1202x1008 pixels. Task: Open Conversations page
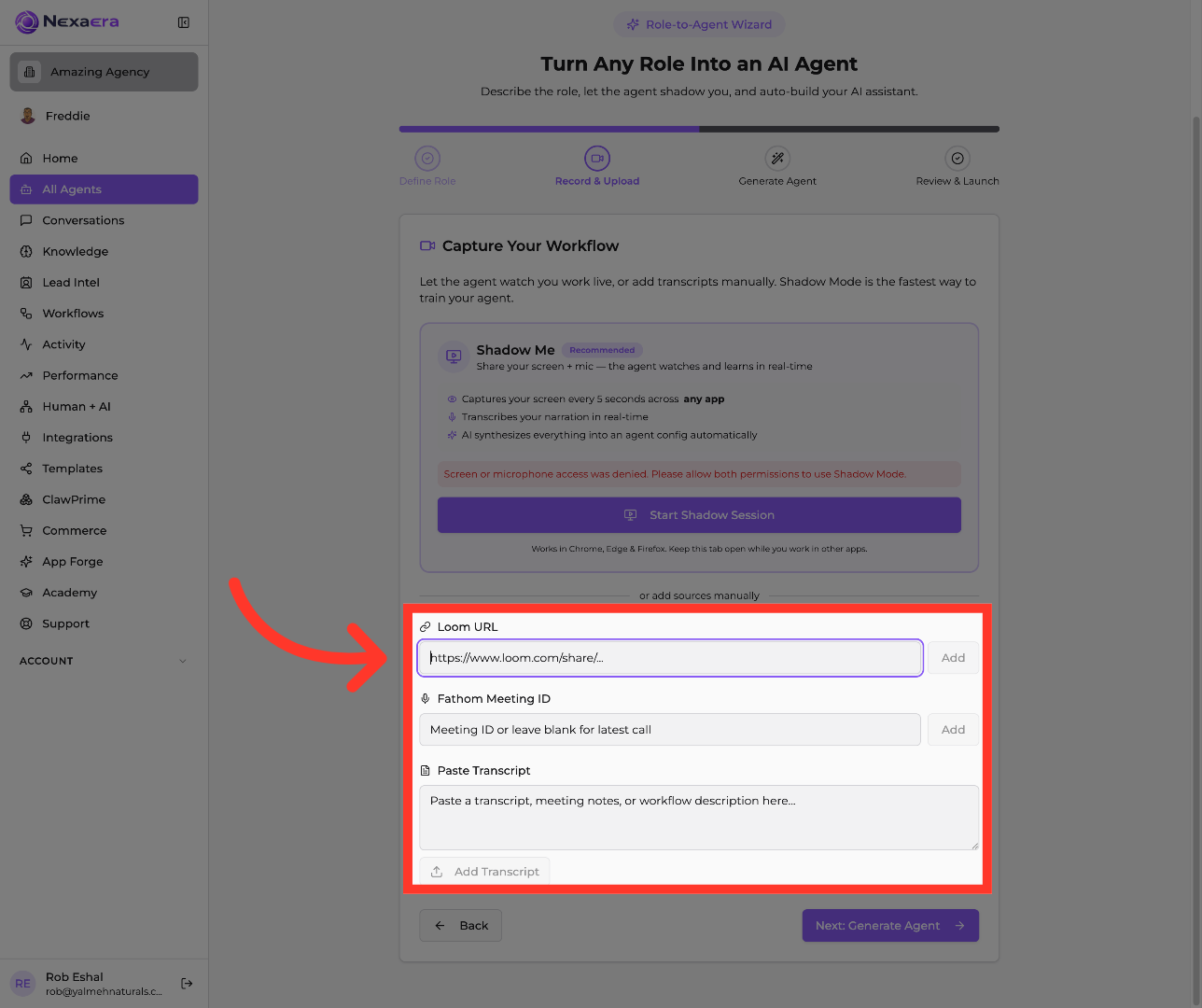point(104,220)
